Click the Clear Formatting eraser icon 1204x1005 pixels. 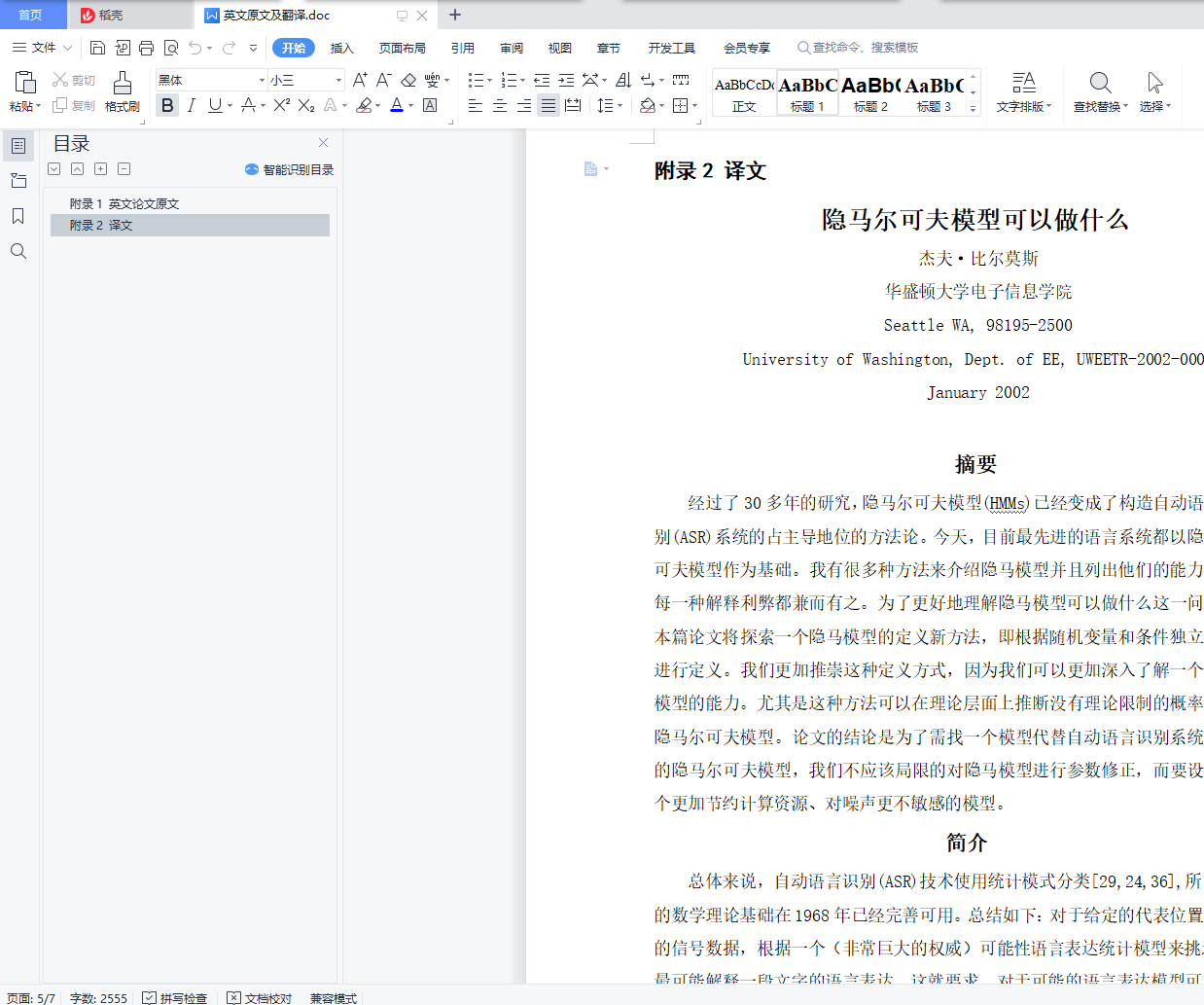408,80
